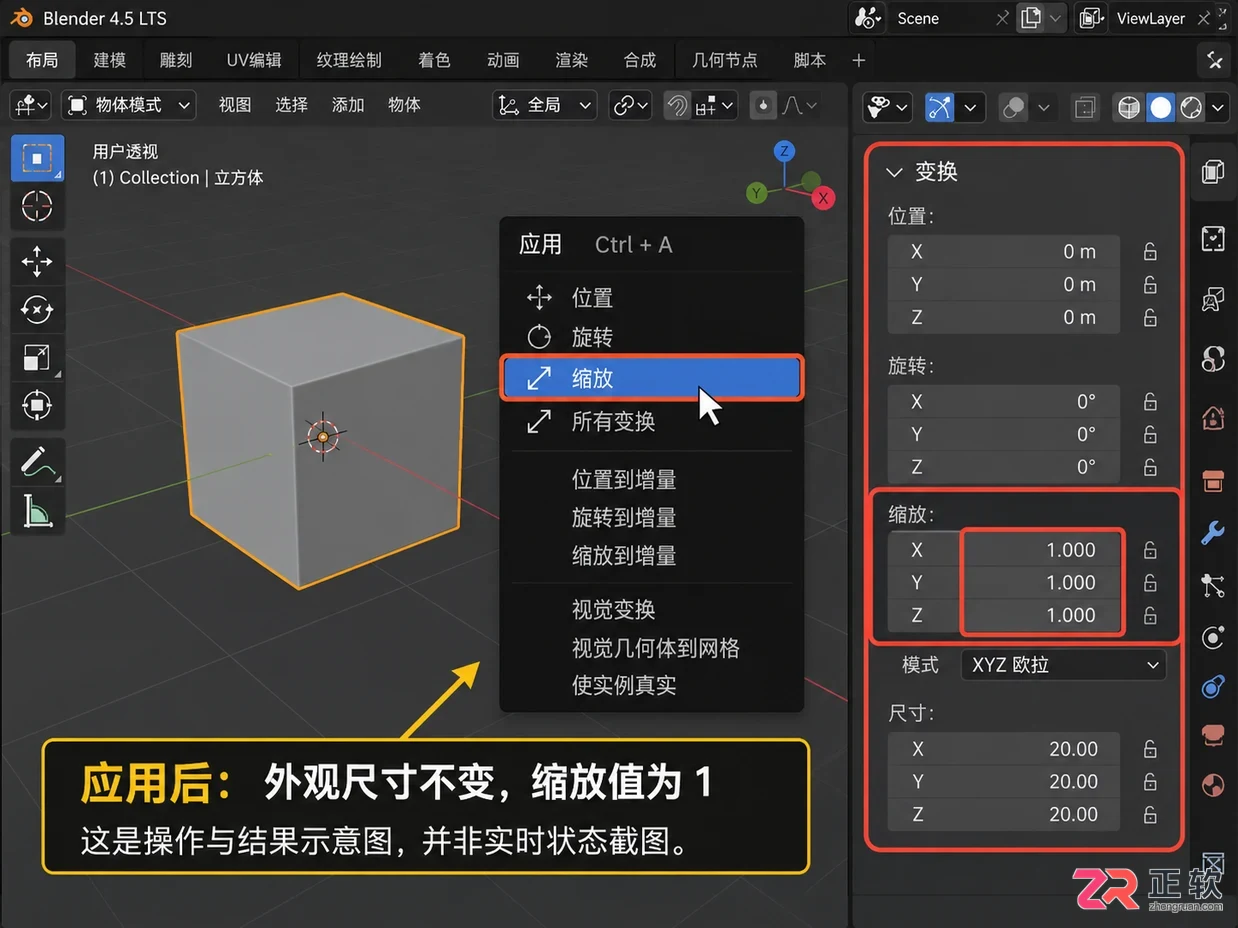1238x928 pixels.
Task: Open the Physics properties tab
Action: (x=1213, y=636)
